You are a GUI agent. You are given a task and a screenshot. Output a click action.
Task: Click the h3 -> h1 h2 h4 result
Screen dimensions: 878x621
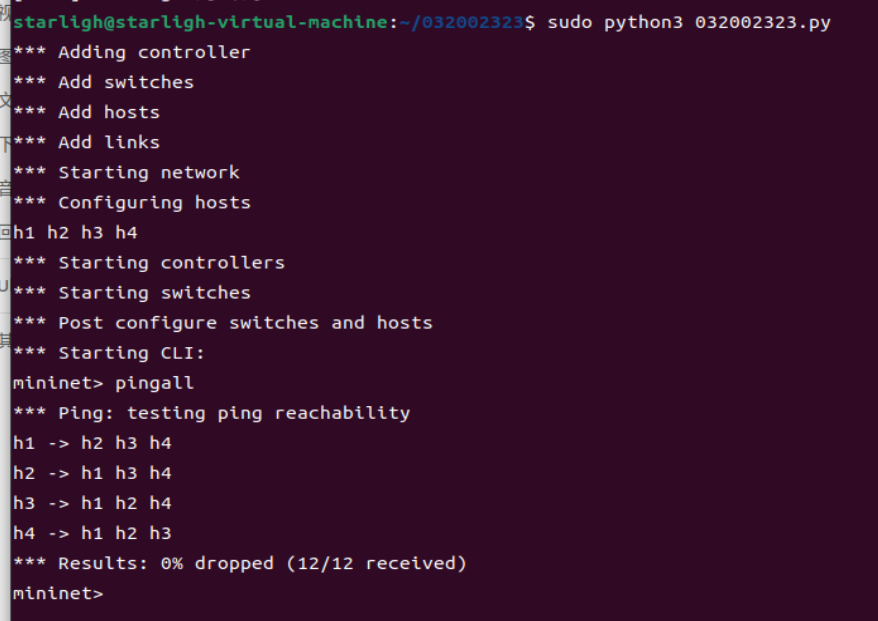click(92, 503)
